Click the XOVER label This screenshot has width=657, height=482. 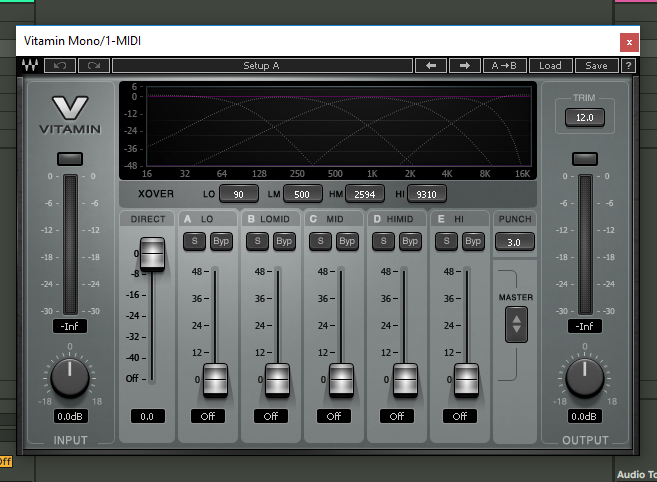pos(156,194)
